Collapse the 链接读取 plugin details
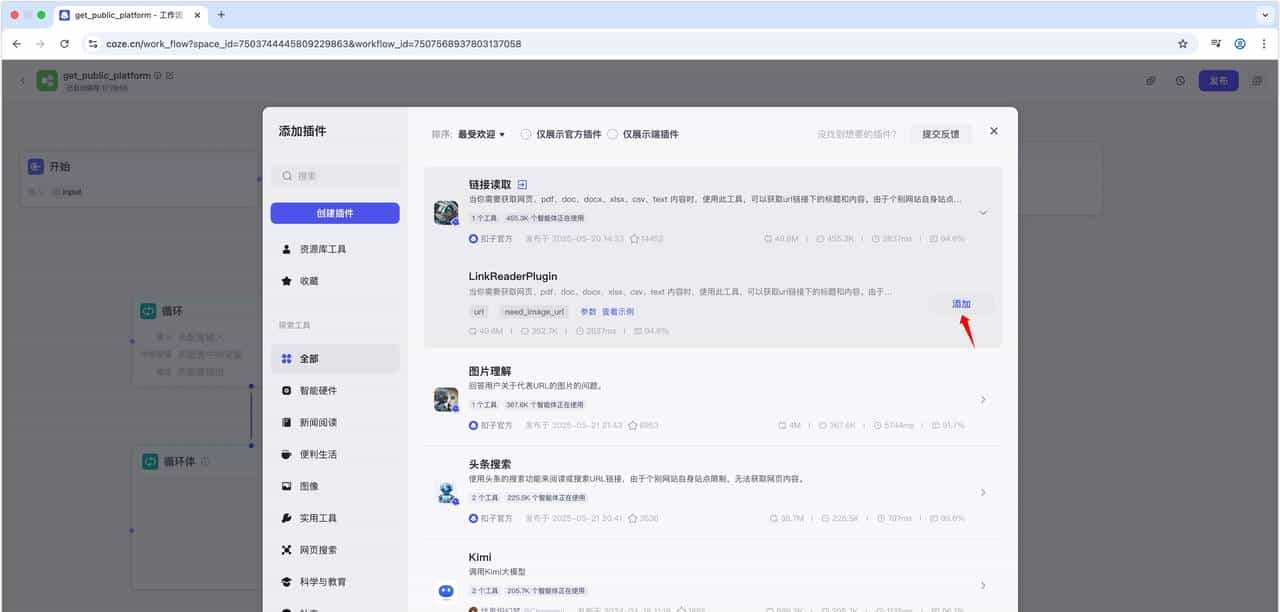Screen dimensions: 1280x612 coord(983,212)
